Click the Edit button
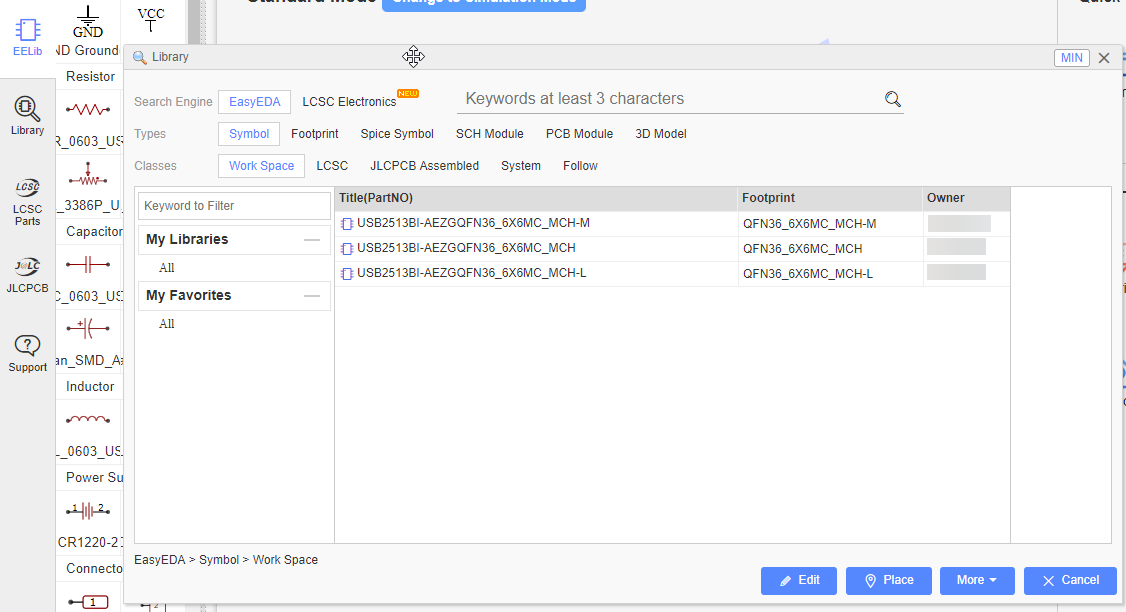 click(x=798, y=580)
